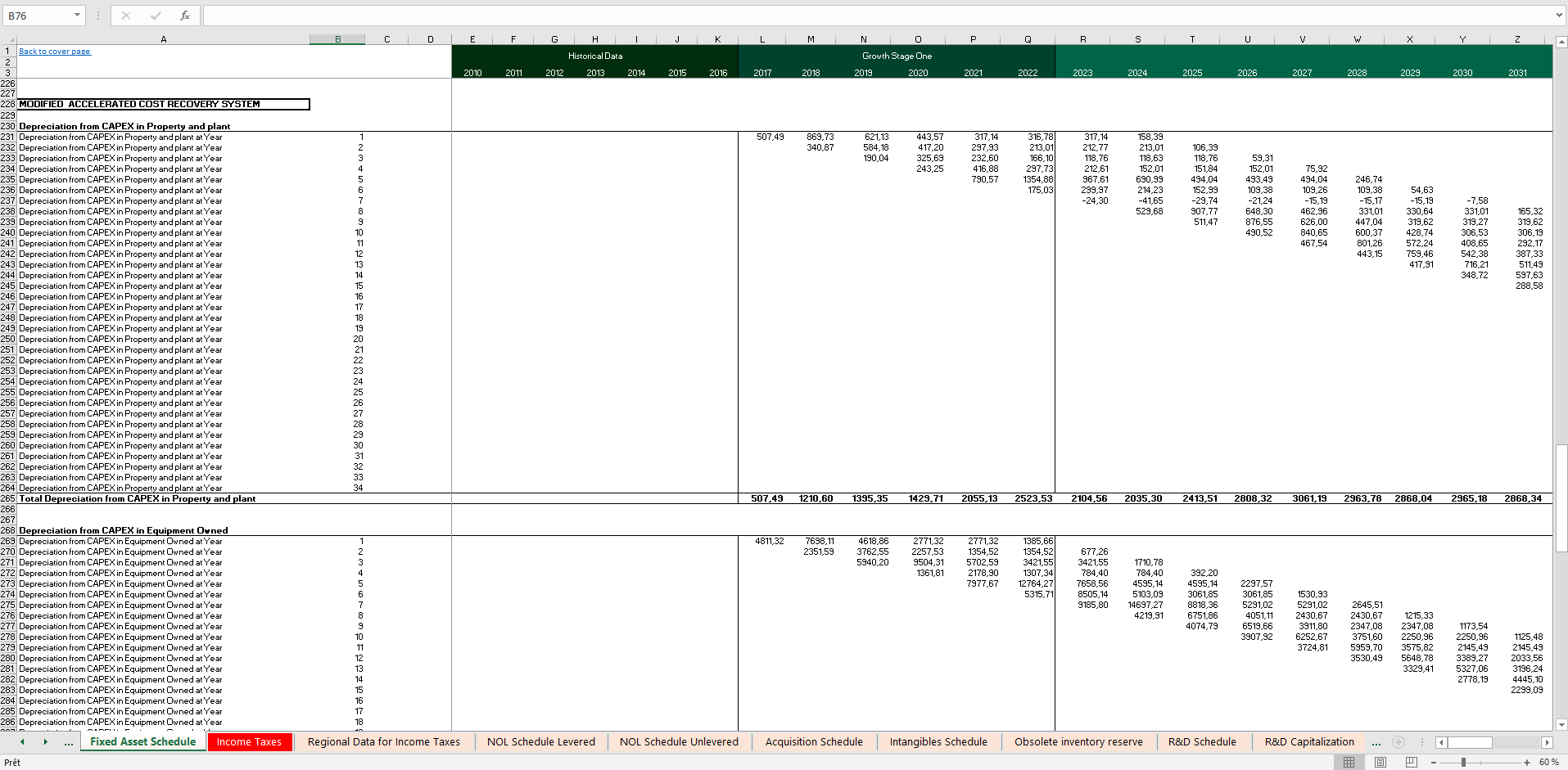Show more sheets via right ellipsis
1568x770 pixels.
(1376, 743)
